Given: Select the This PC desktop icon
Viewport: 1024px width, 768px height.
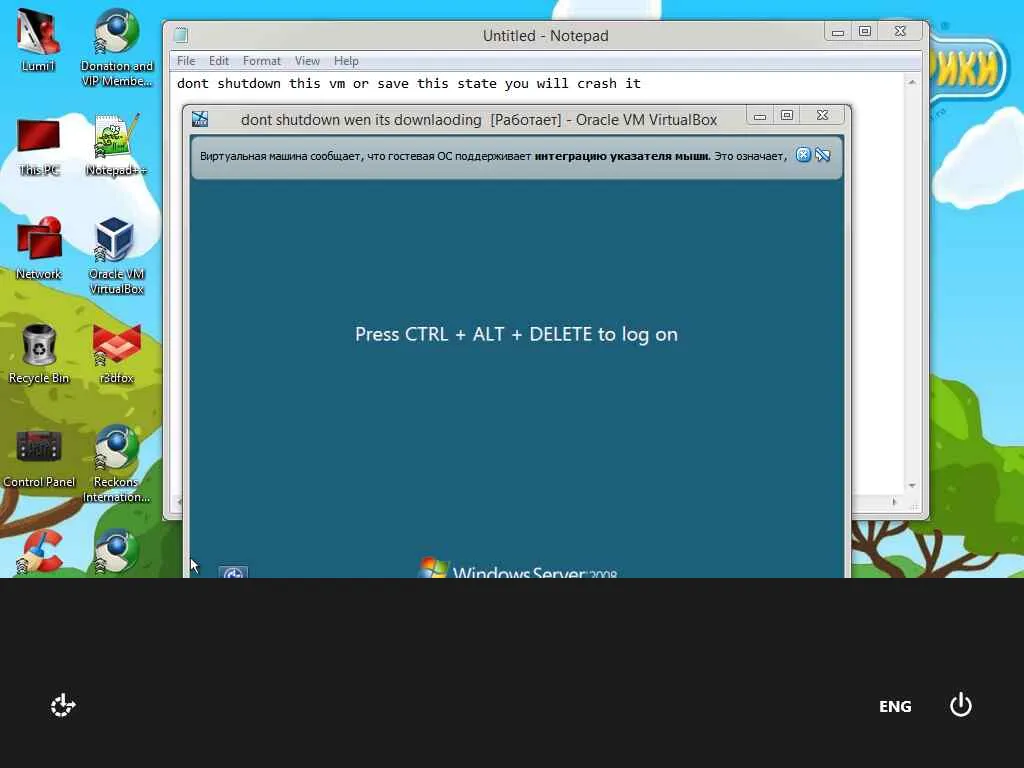Looking at the screenshot, I should (x=39, y=147).
